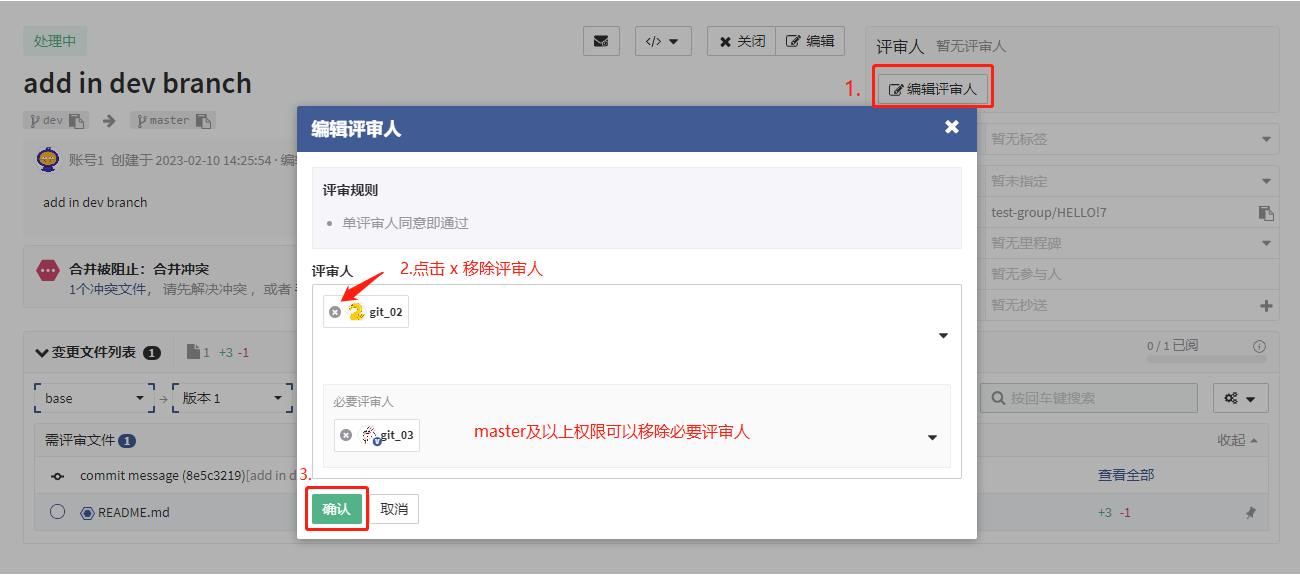Open the code download dropdown
This screenshot has height=575, width=1300.
coord(663,41)
